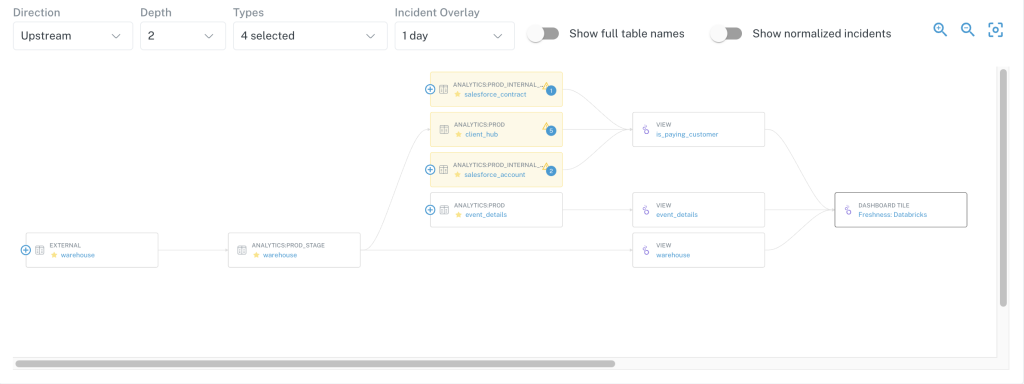
Task: Click the zoom out magnifier icon
Action: point(967,29)
